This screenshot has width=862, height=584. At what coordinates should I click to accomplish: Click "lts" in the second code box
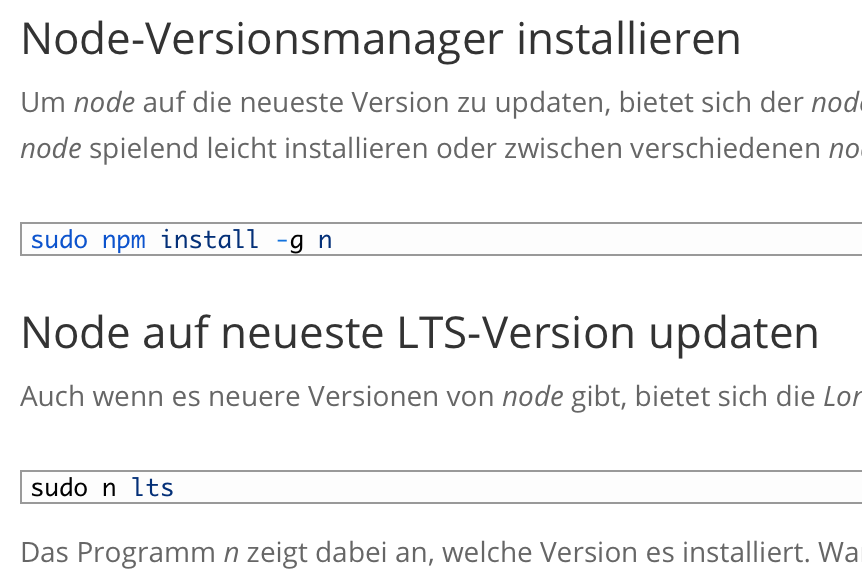pos(152,488)
